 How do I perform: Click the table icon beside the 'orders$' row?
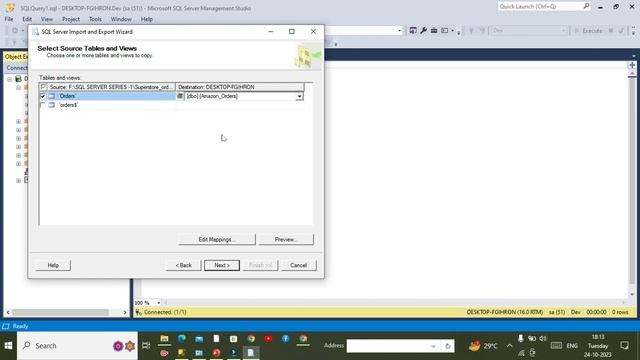click(52, 105)
